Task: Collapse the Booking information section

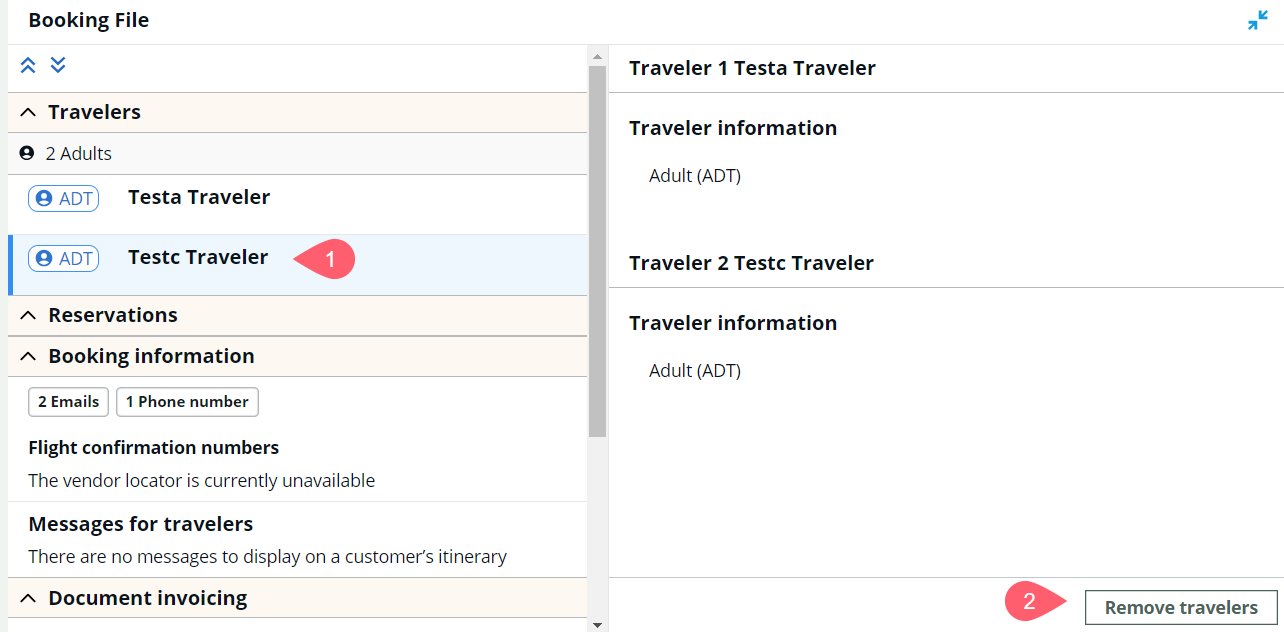Action: (x=28, y=357)
